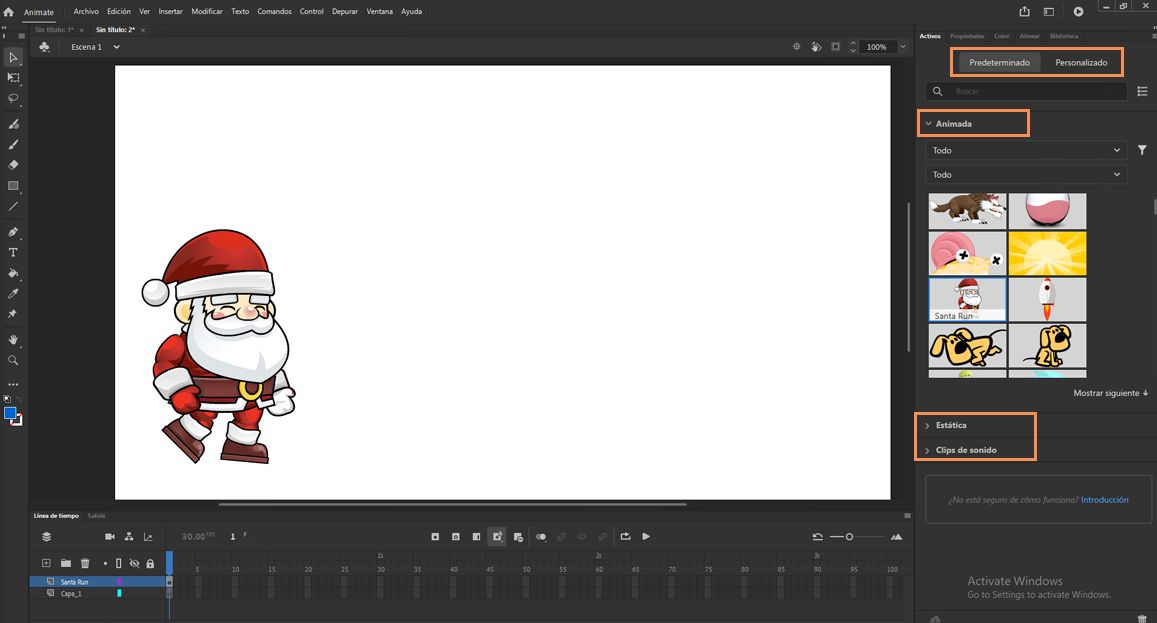Select the Free Transform tool
Viewport: 1157px width, 623px height.
tap(13, 78)
